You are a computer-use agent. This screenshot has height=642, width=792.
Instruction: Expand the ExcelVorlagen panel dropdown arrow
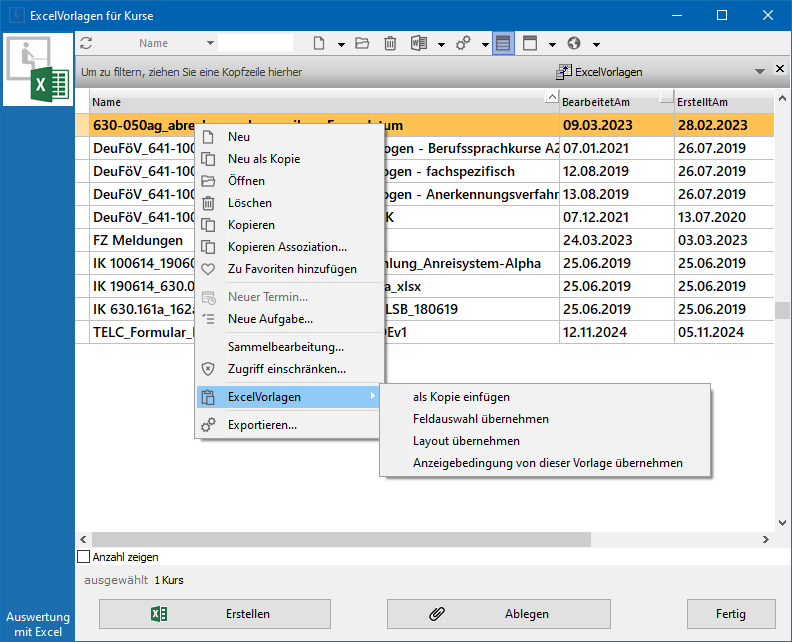759,72
